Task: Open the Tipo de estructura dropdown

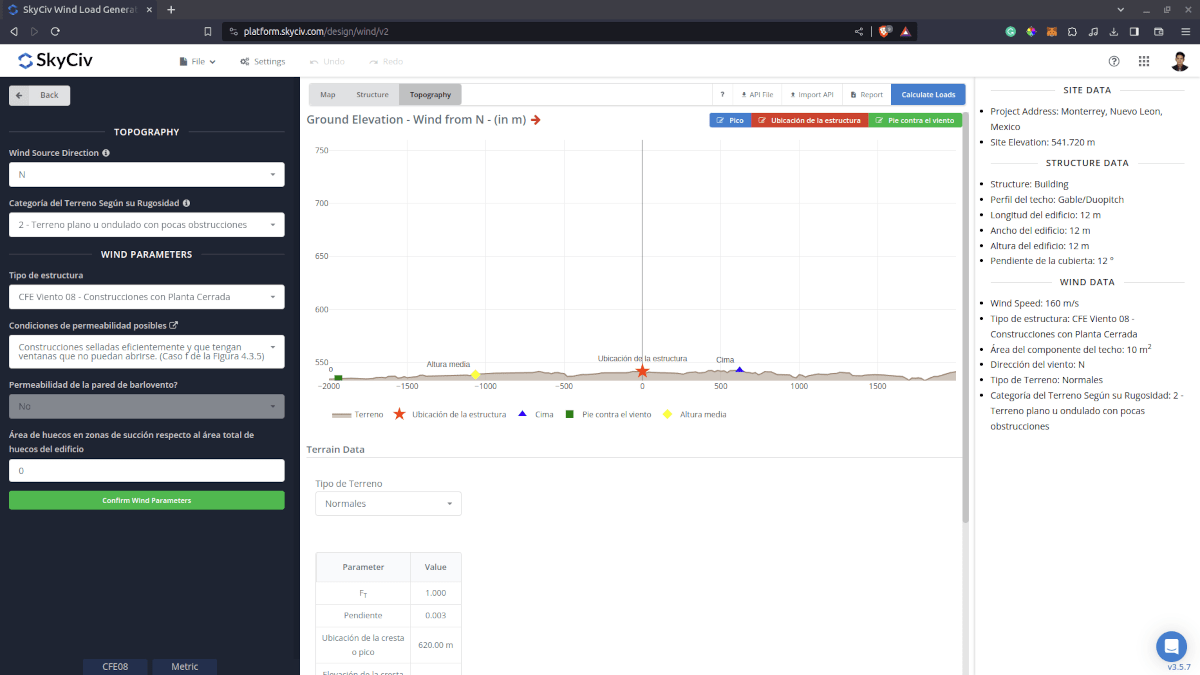Action: [x=146, y=297]
